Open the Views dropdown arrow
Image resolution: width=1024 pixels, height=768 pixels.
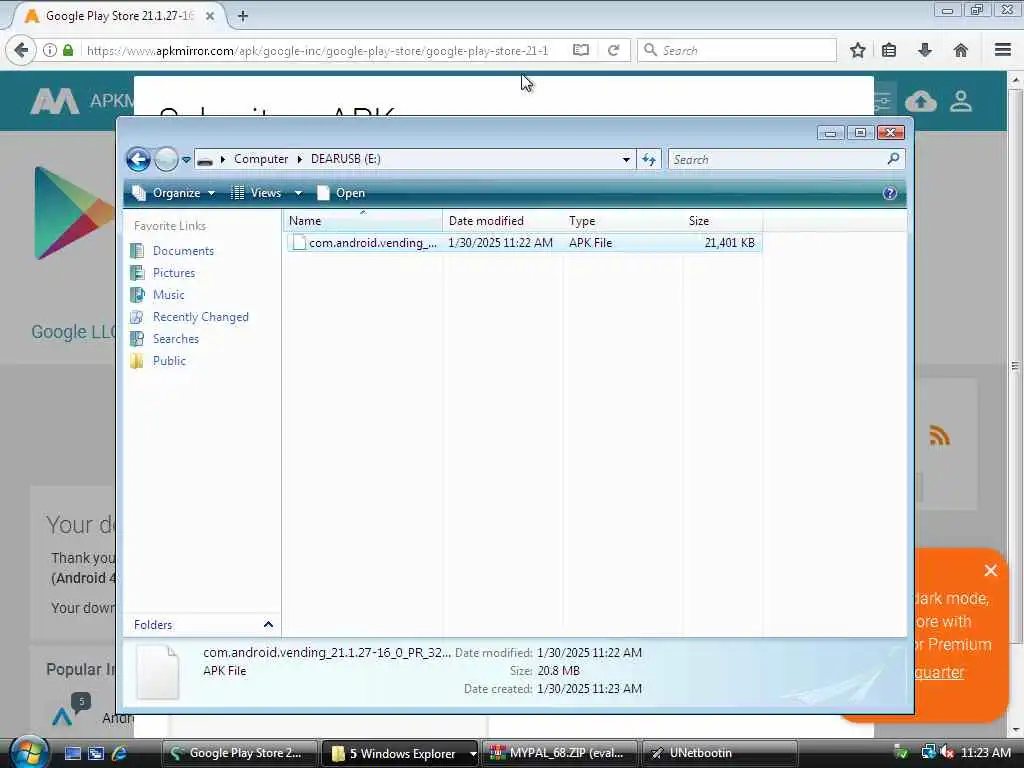[x=298, y=193]
